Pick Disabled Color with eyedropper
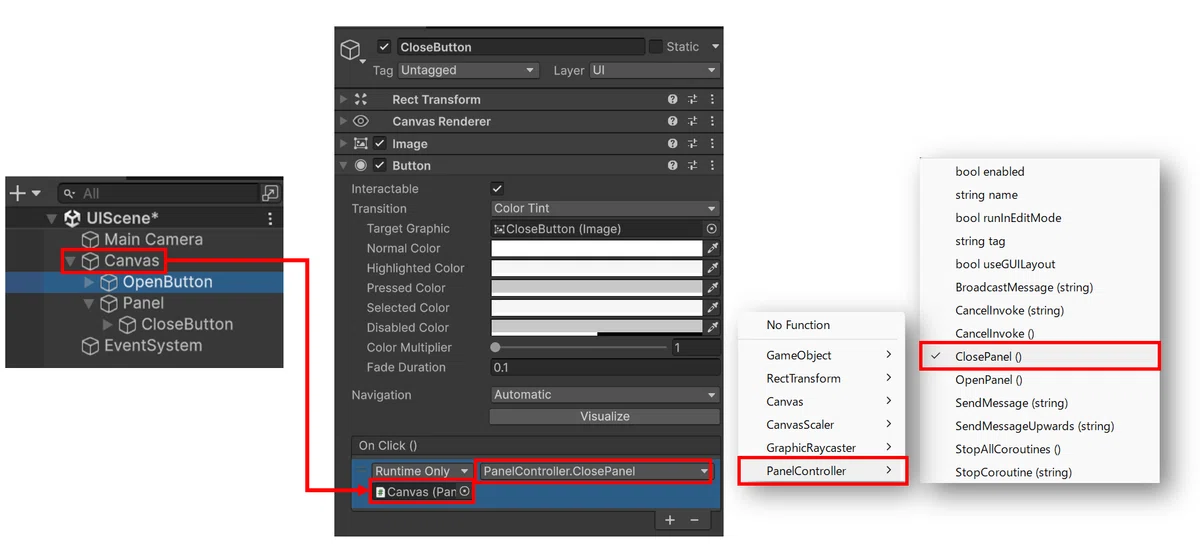The height and width of the screenshot is (553, 1200). (713, 327)
